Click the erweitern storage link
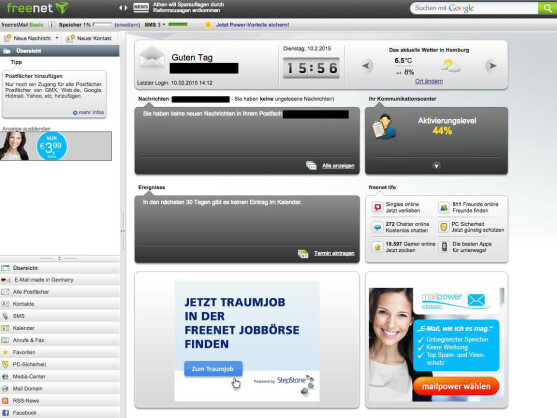This screenshot has width=557, height=418. (127, 25)
